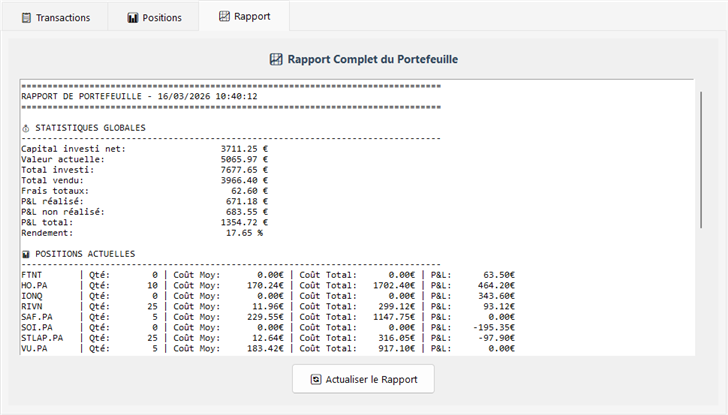Place cursor on the Rendement line
The height and width of the screenshot is (415, 728).
pos(142,233)
